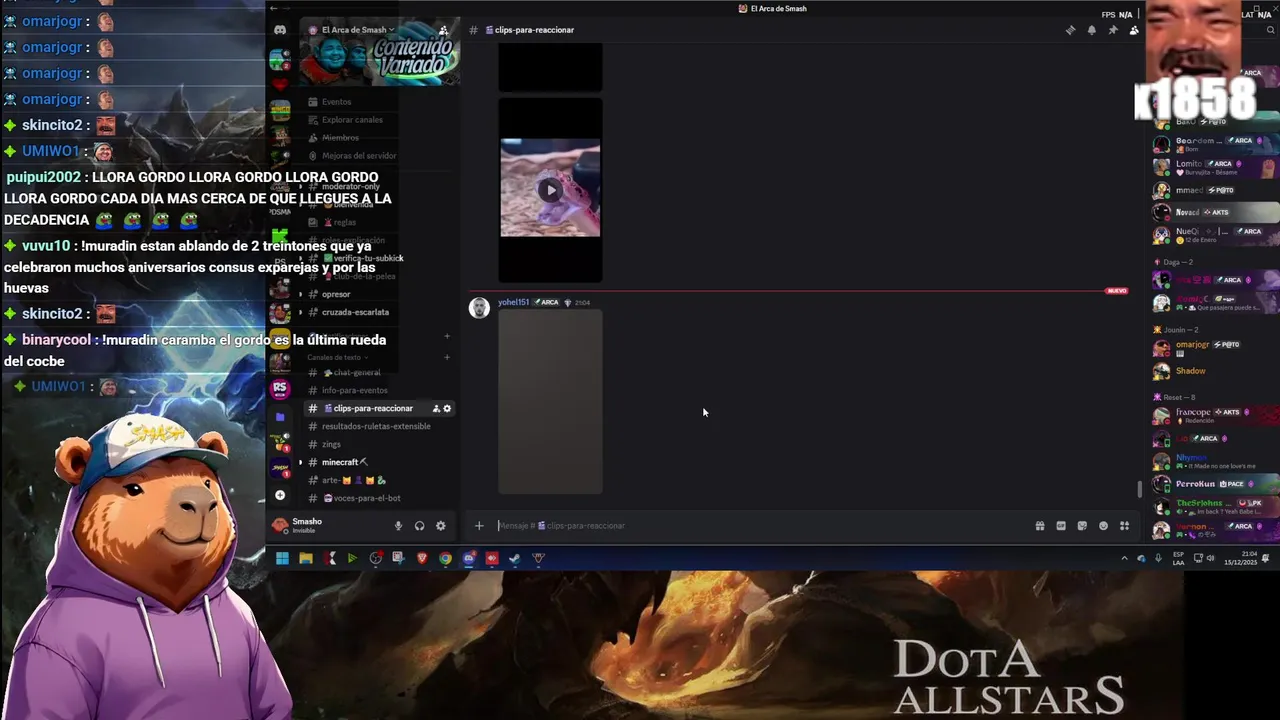This screenshot has height=720, width=1280.
Task: Expand cruzada-escarlata threads arrow
Action: 301,312
